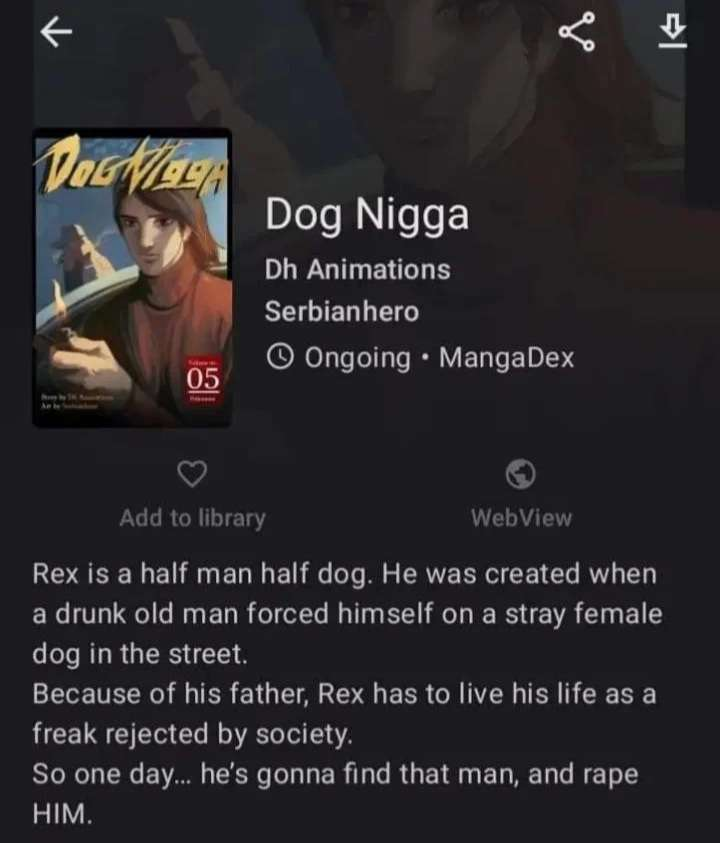The image size is (720, 843).
Task: Tap the MangaDex source label
Action: tap(507, 358)
